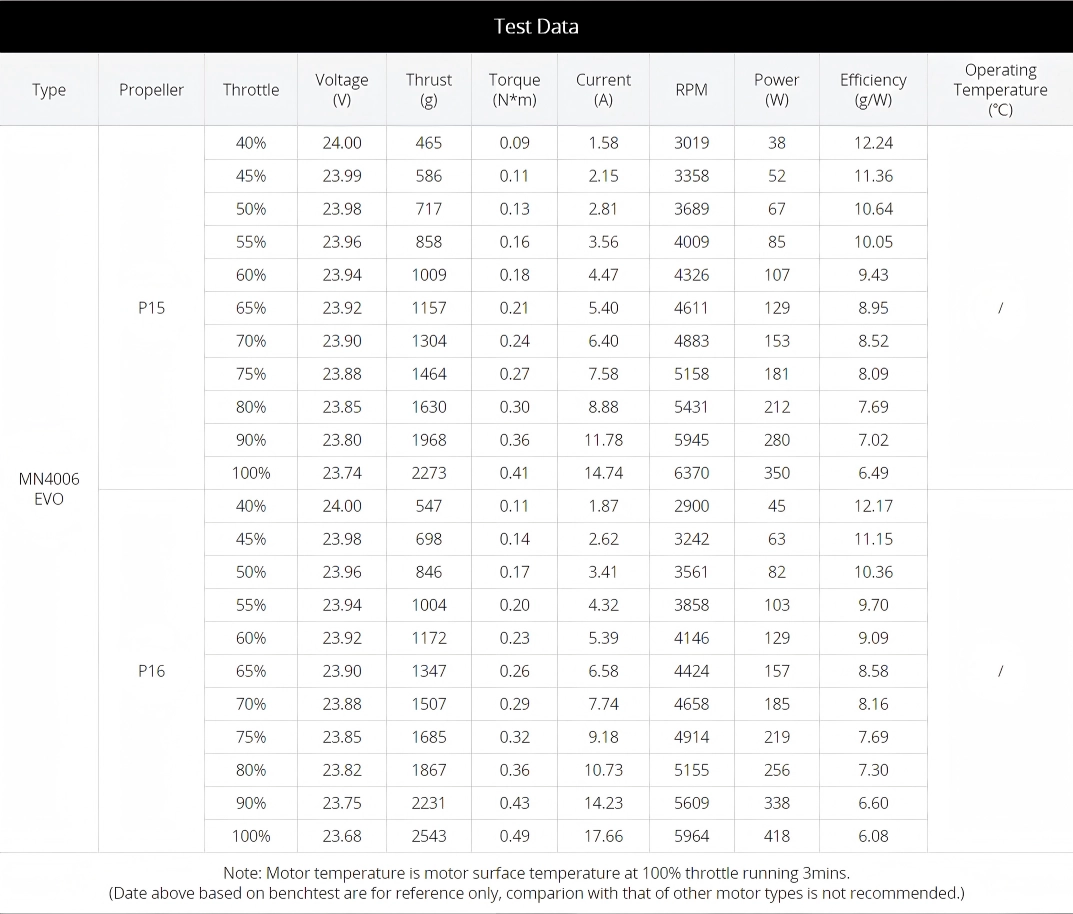Select the Current (A) column header
This screenshot has width=1073, height=914.
click(x=603, y=90)
